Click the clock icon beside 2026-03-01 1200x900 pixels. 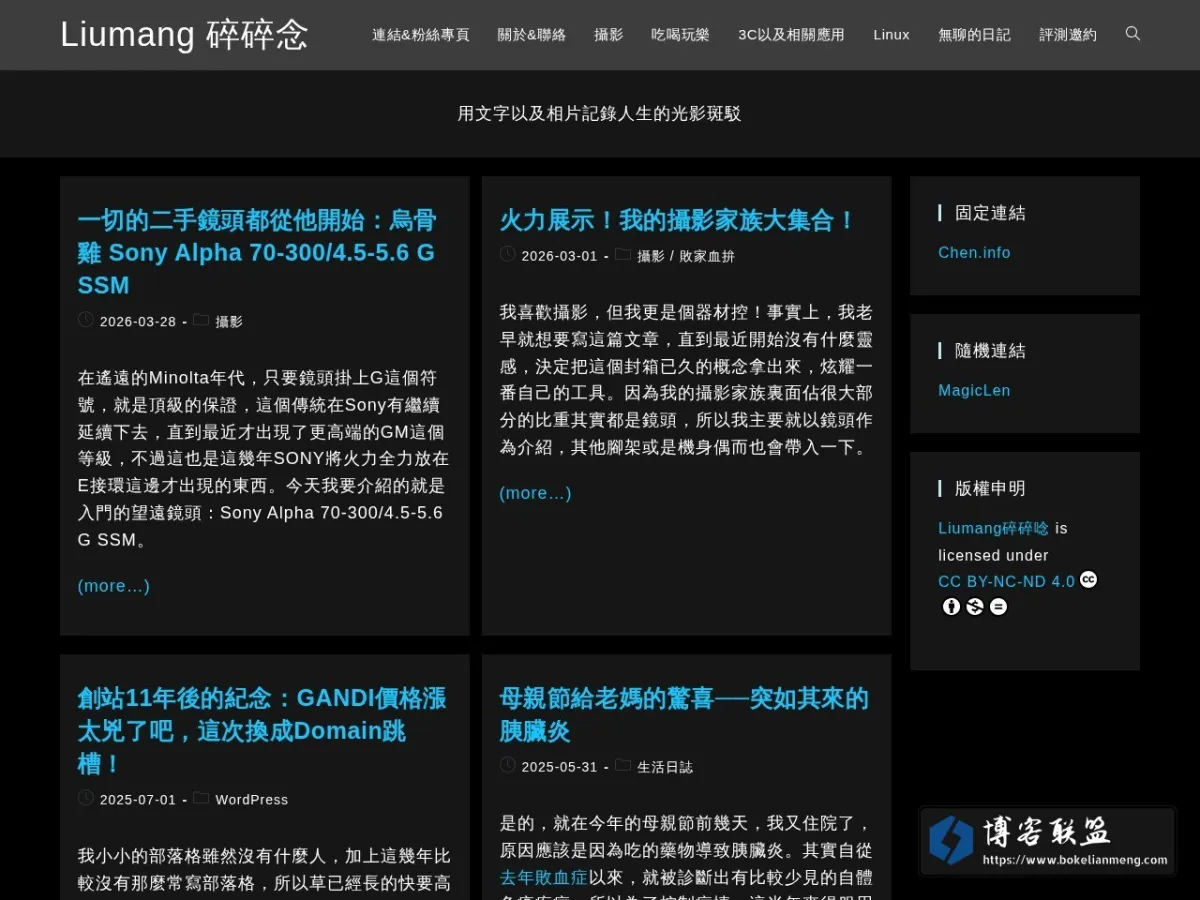(508, 254)
